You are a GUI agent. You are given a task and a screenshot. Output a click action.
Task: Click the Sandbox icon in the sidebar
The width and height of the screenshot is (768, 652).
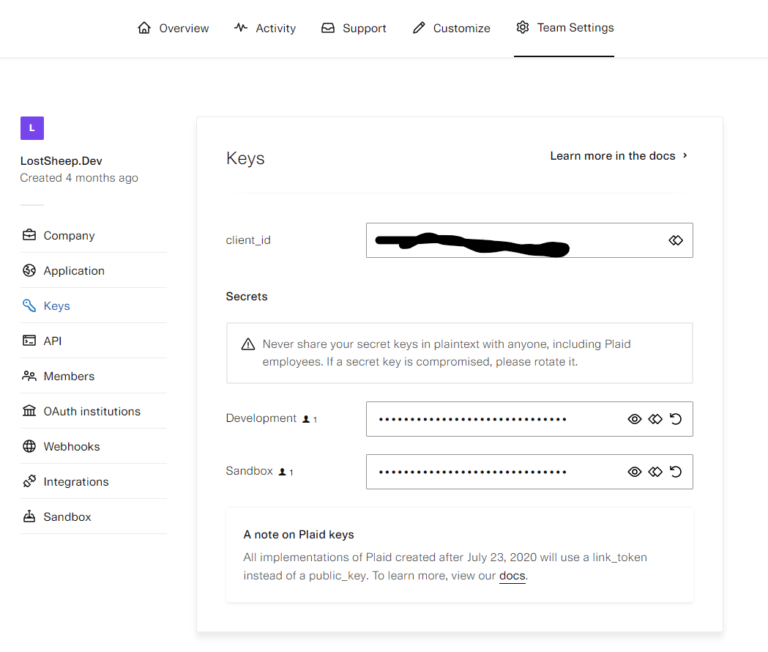(29, 516)
